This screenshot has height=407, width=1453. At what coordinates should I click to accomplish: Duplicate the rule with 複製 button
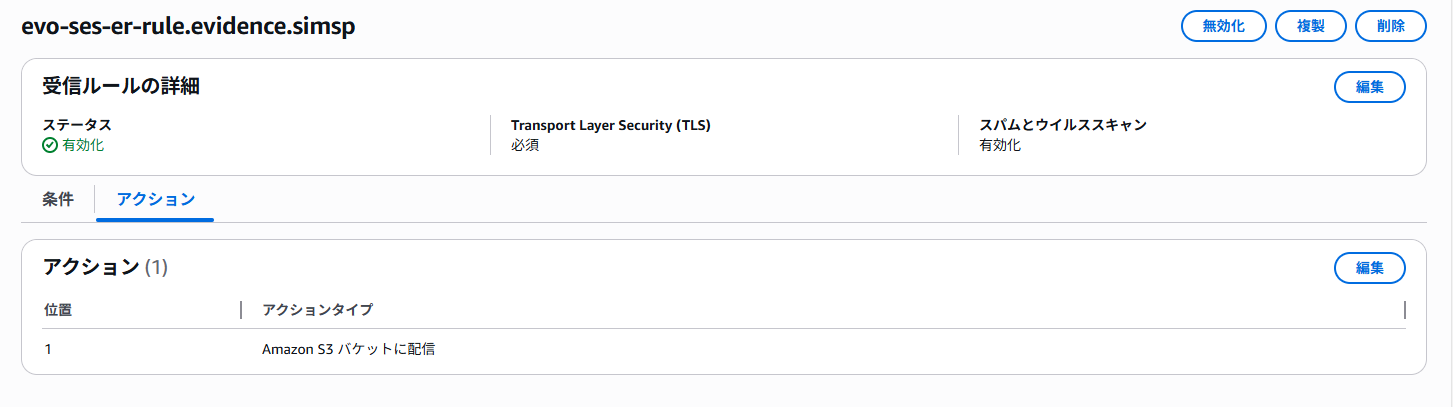coord(1310,26)
